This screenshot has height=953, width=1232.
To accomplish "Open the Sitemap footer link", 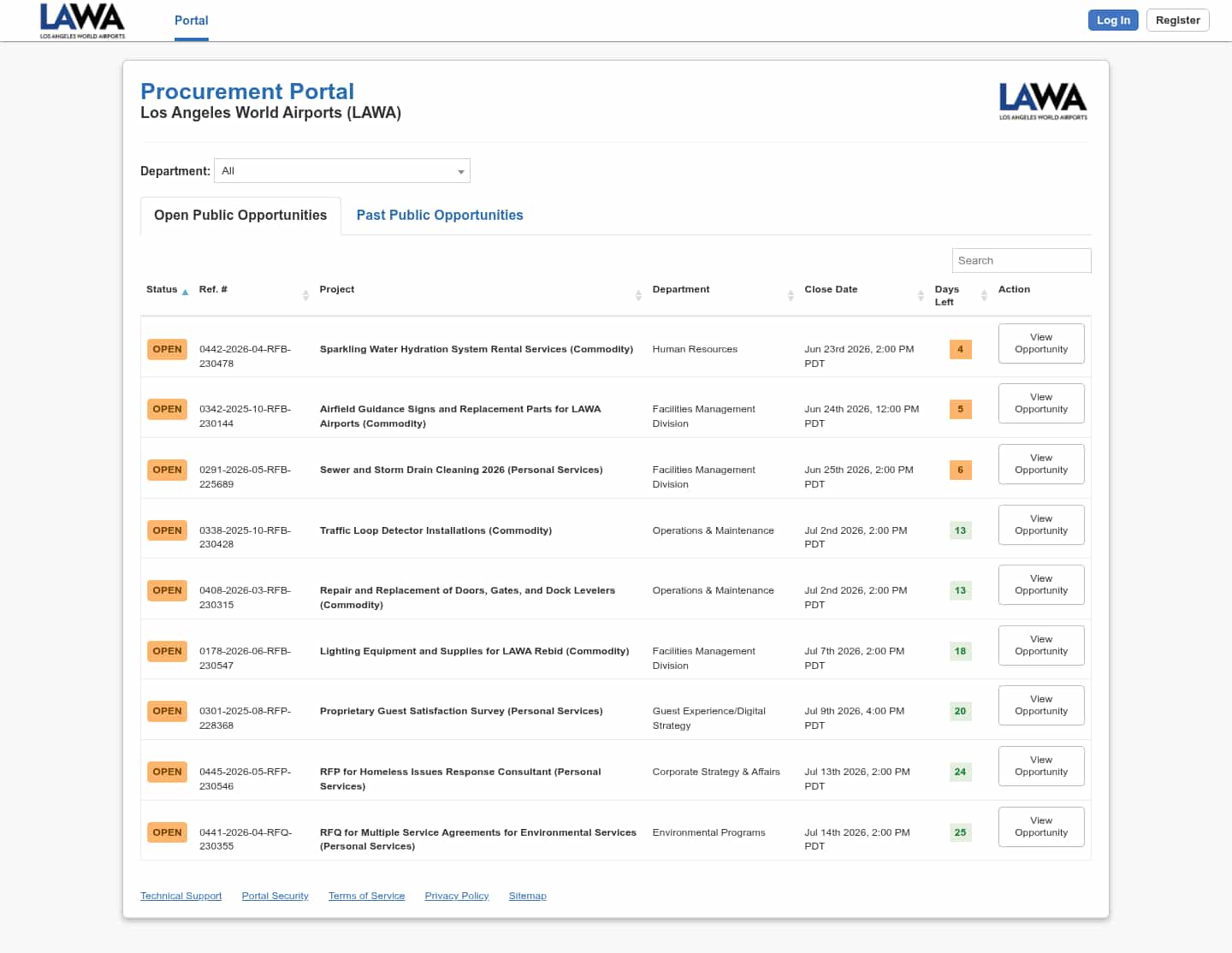I will (527, 896).
